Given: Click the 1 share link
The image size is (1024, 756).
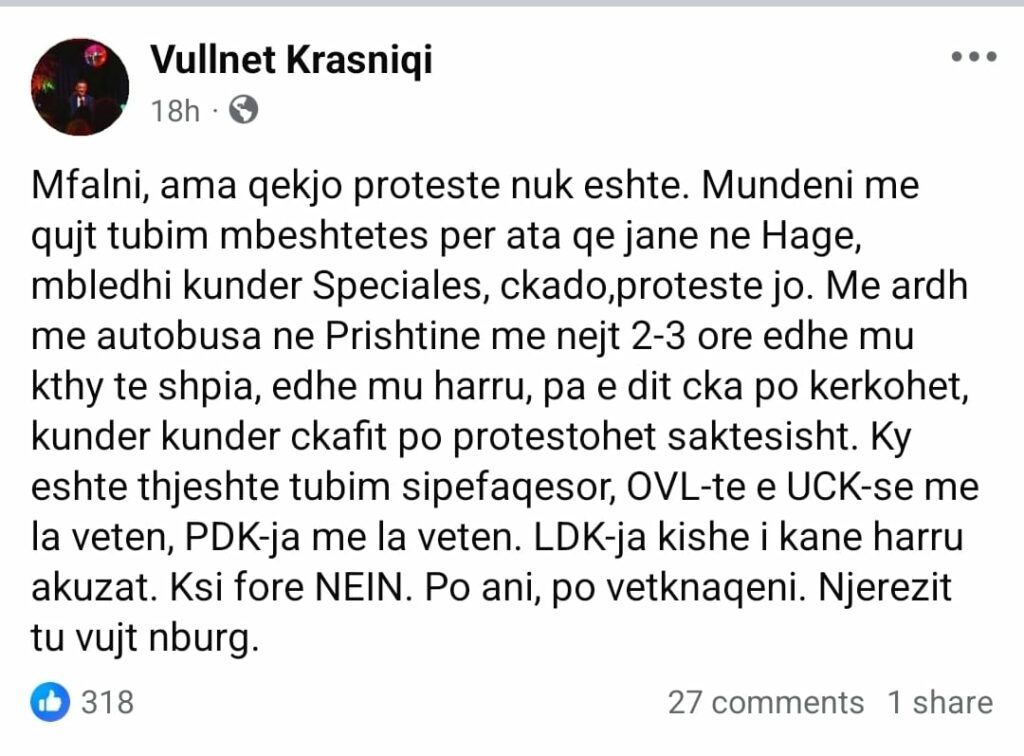Looking at the screenshot, I should (940, 702).
